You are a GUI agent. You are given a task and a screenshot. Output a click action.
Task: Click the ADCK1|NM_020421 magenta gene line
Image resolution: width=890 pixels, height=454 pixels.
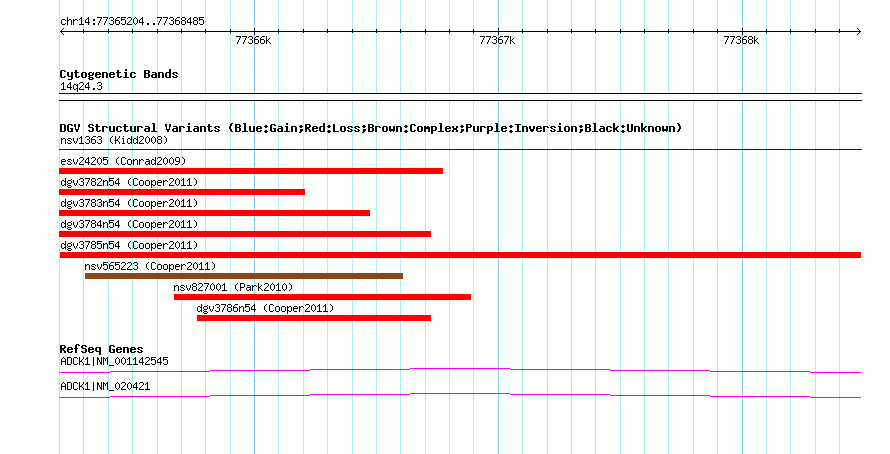[460, 396]
